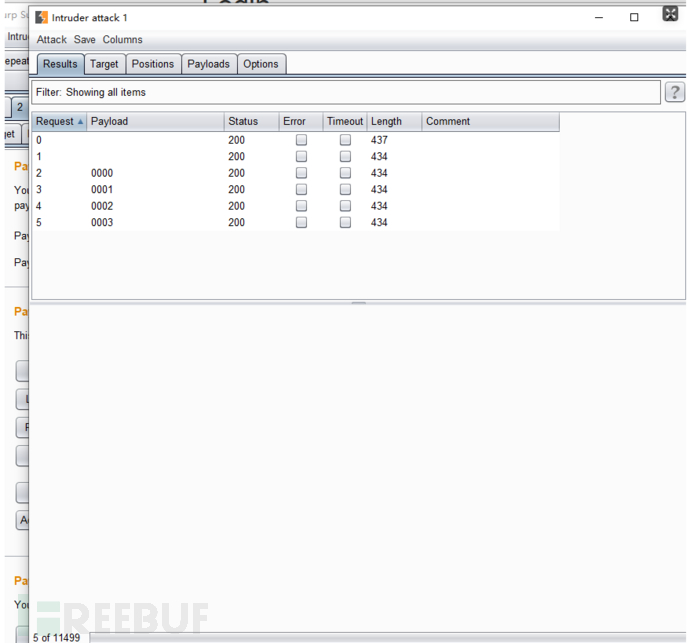This screenshot has height=643, width=690.
Task: Open the Save menu
Action: tap(85, 40)
